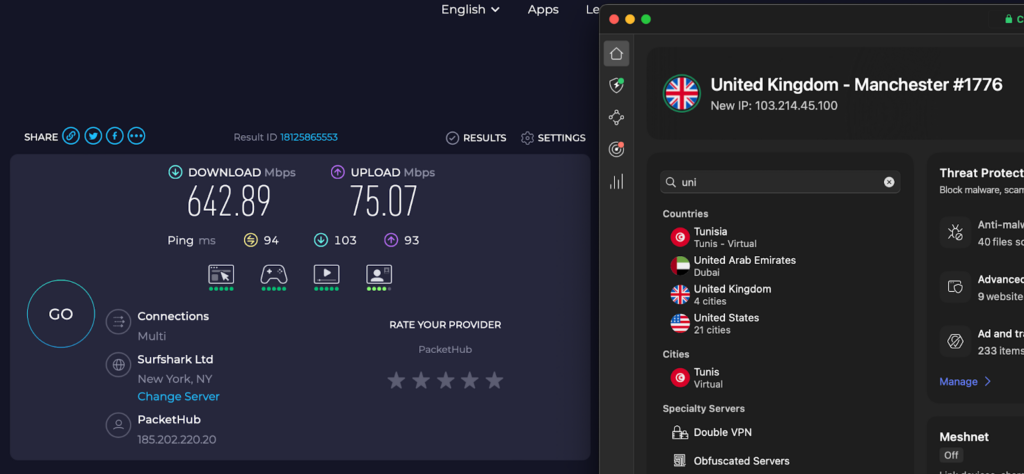Share Speedtest result on Facebook
1024x474 pixels.
click(x=115, y=136)
